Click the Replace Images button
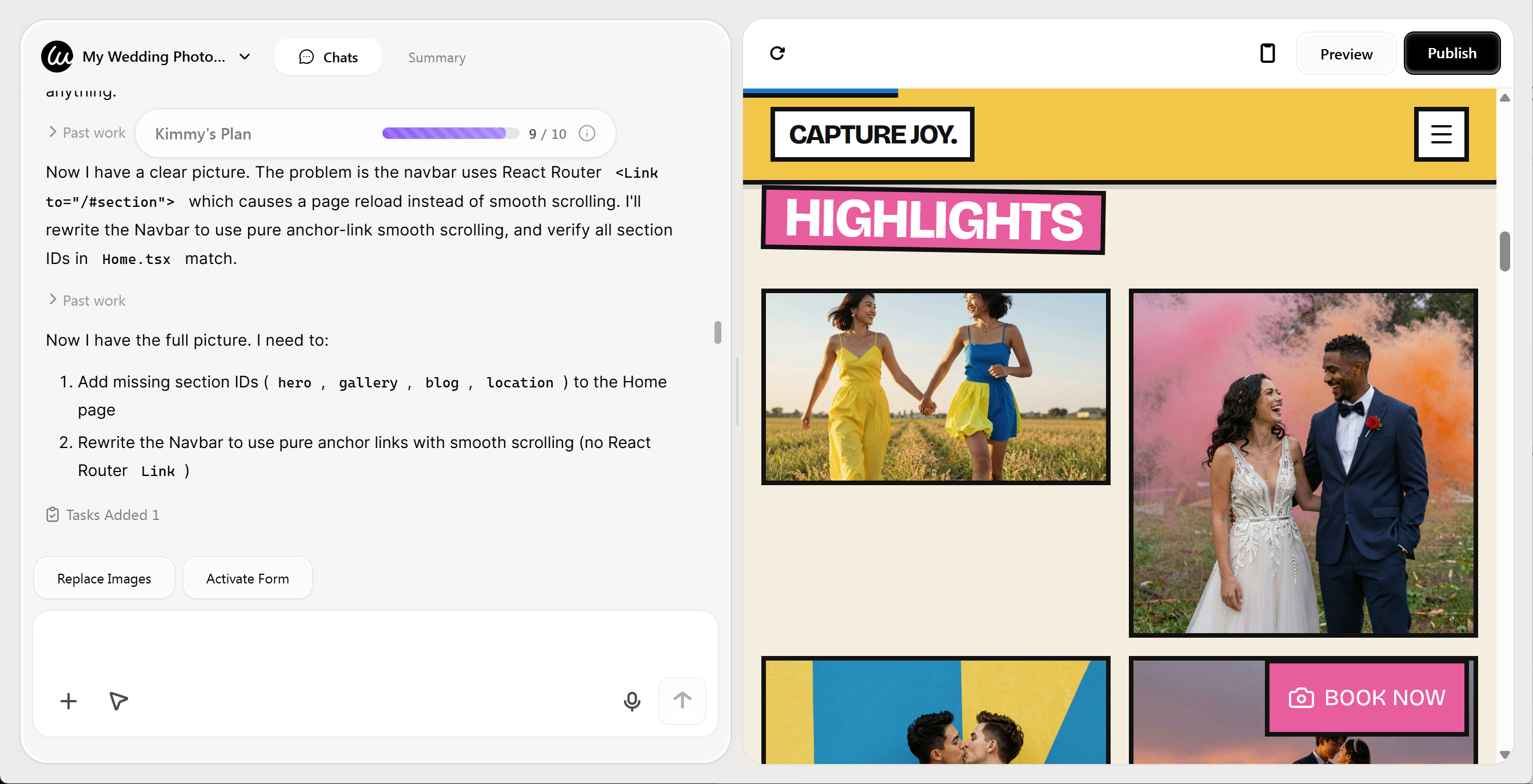 click(x=103, y=578)
